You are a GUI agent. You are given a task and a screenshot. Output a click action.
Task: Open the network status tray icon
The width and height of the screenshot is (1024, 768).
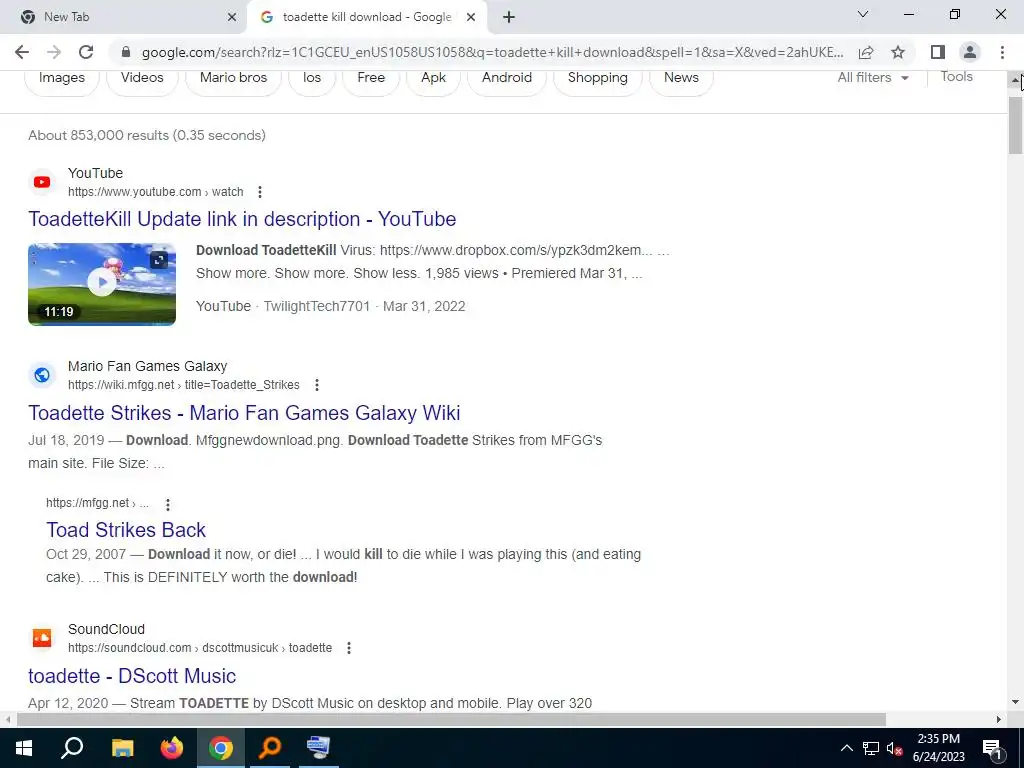point(871,748)
